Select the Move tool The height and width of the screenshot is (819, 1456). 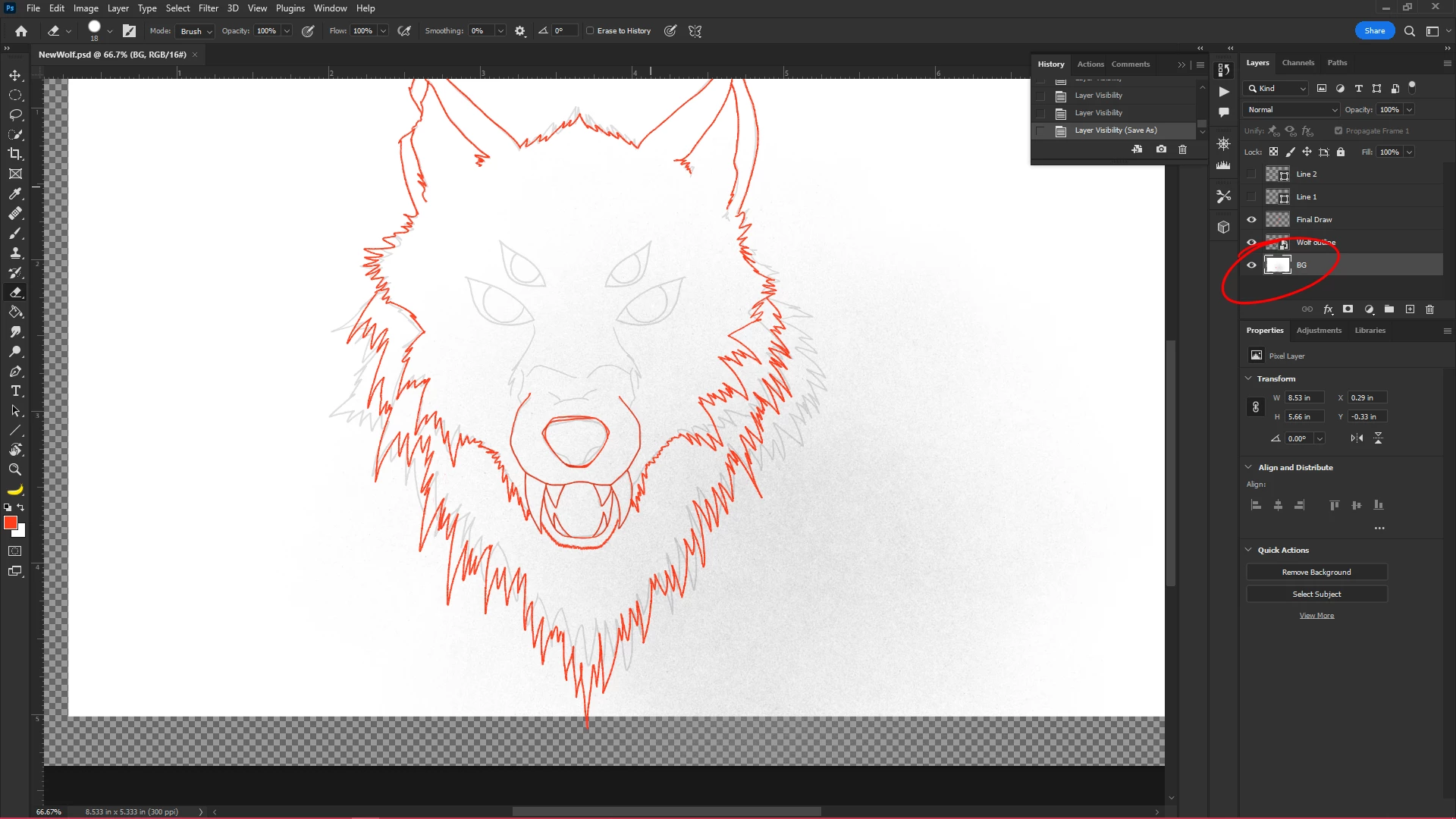15,76
